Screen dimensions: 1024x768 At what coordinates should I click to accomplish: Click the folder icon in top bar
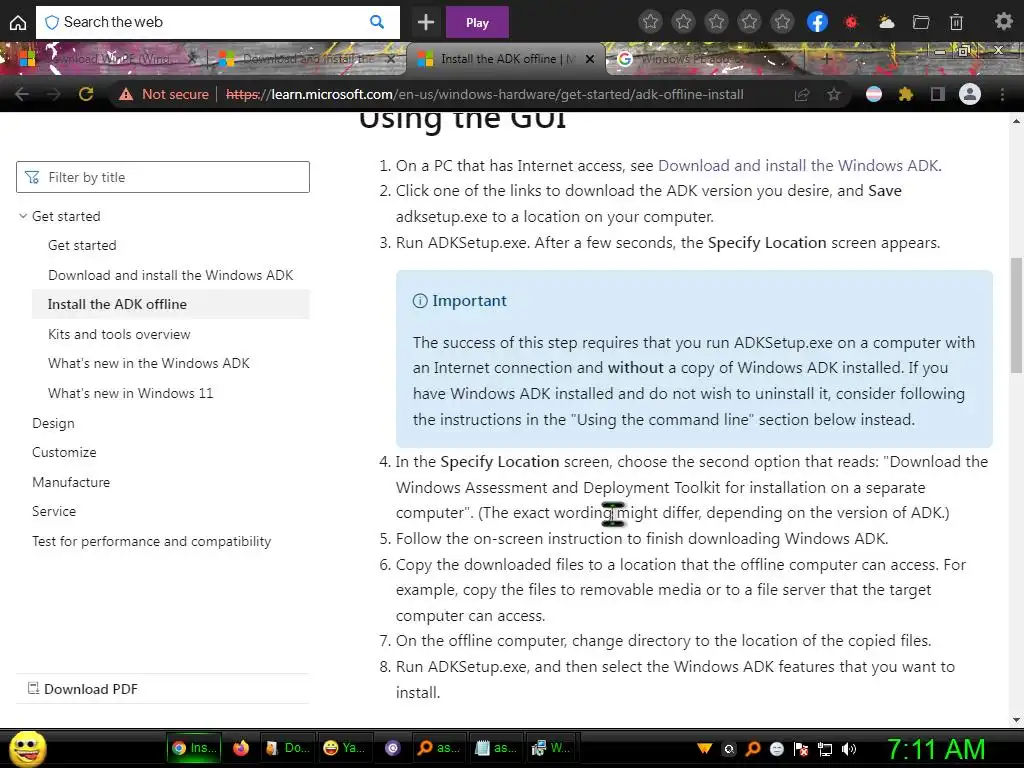[921, 23]
